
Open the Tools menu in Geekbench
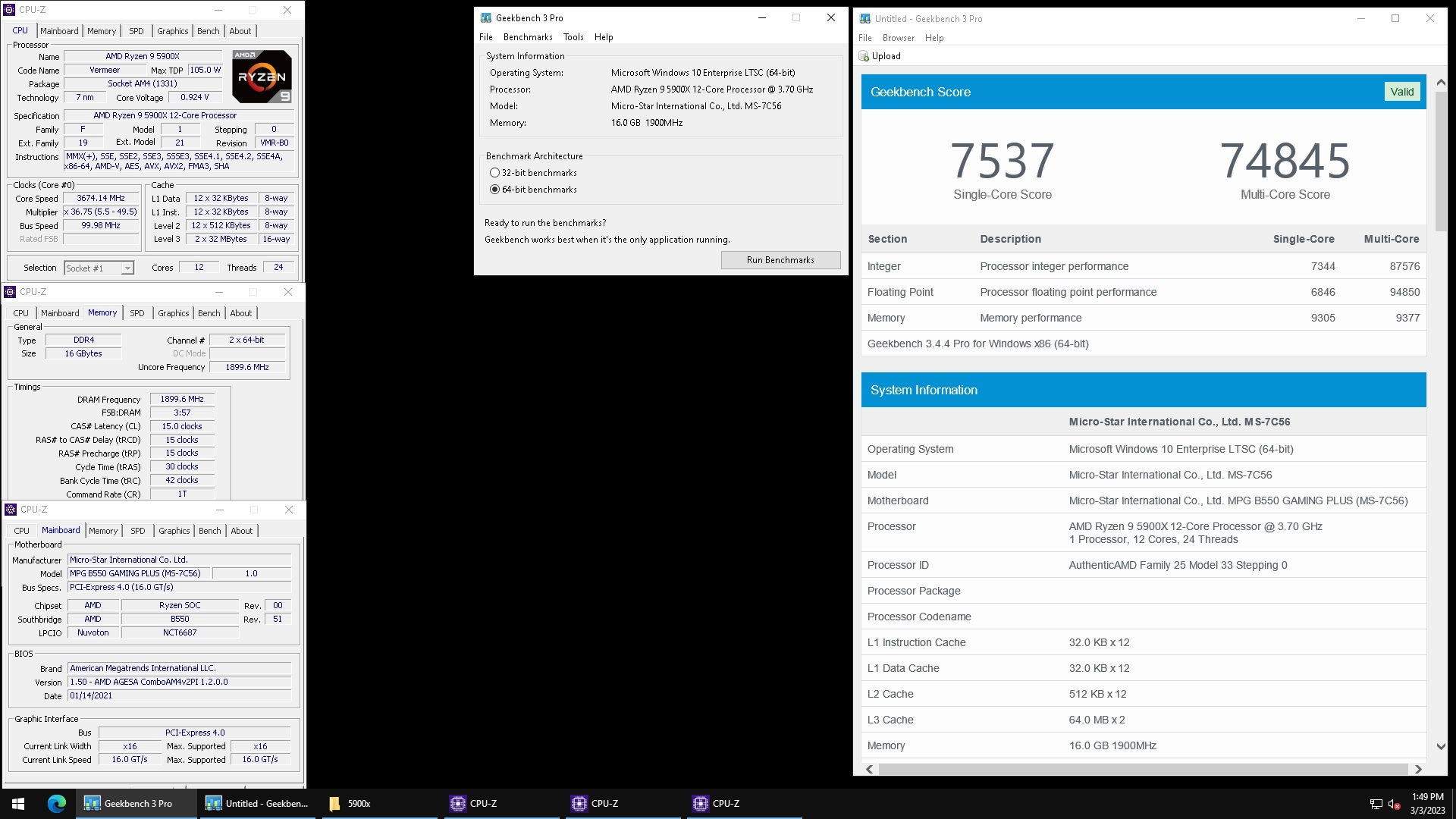click(x=573, y=37)
